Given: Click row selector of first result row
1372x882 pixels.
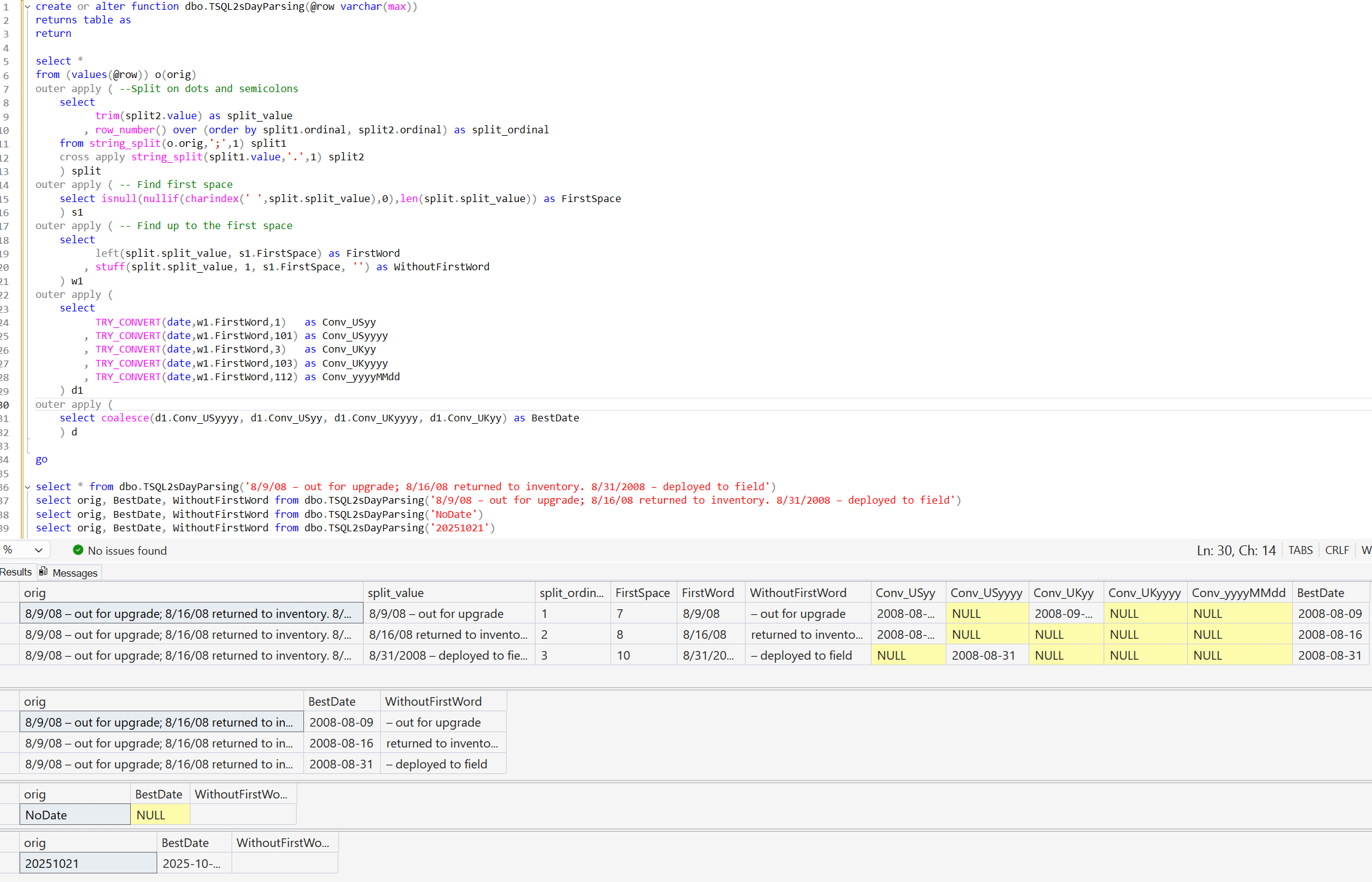Looking at the screenshot, I should pos(9,614).
